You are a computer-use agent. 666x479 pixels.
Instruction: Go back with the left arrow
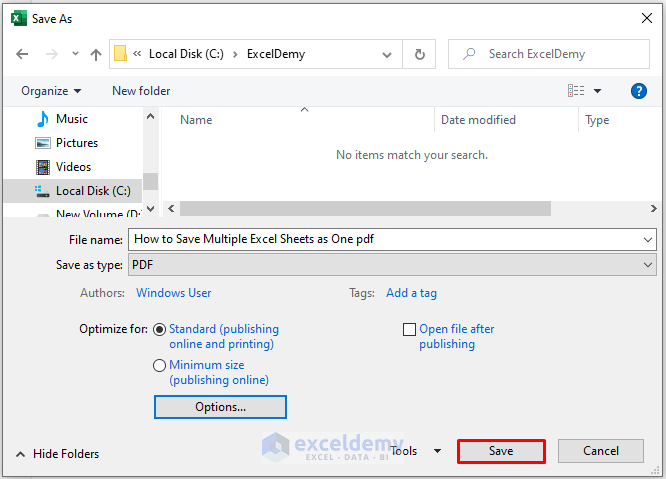22,54
